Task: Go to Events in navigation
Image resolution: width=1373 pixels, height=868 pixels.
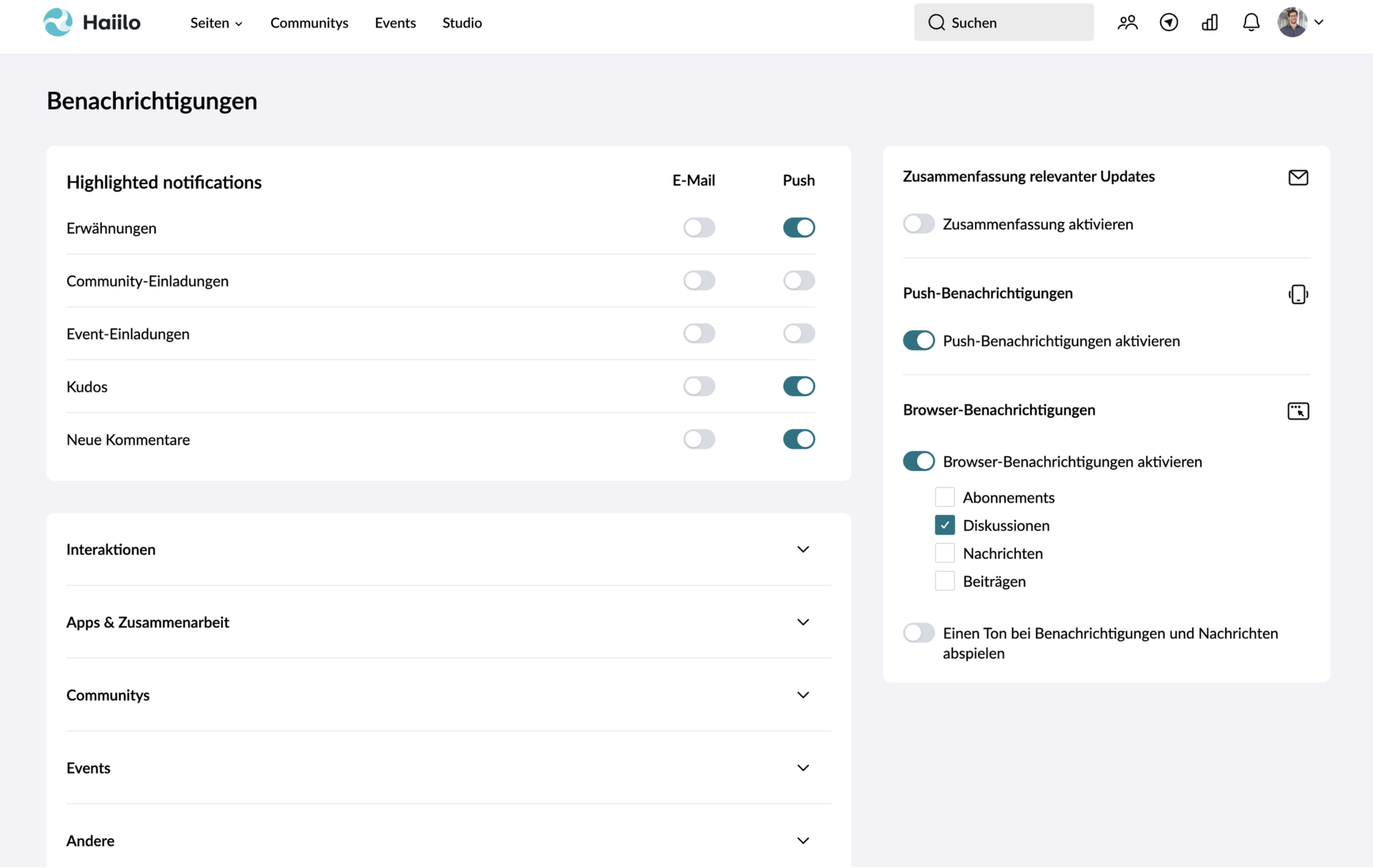Action: 395,23
